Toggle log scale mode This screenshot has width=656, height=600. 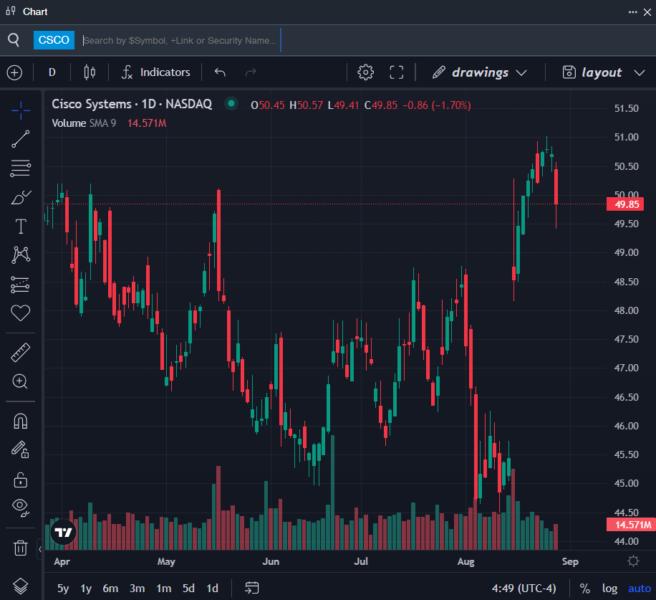tap(610, 588)
